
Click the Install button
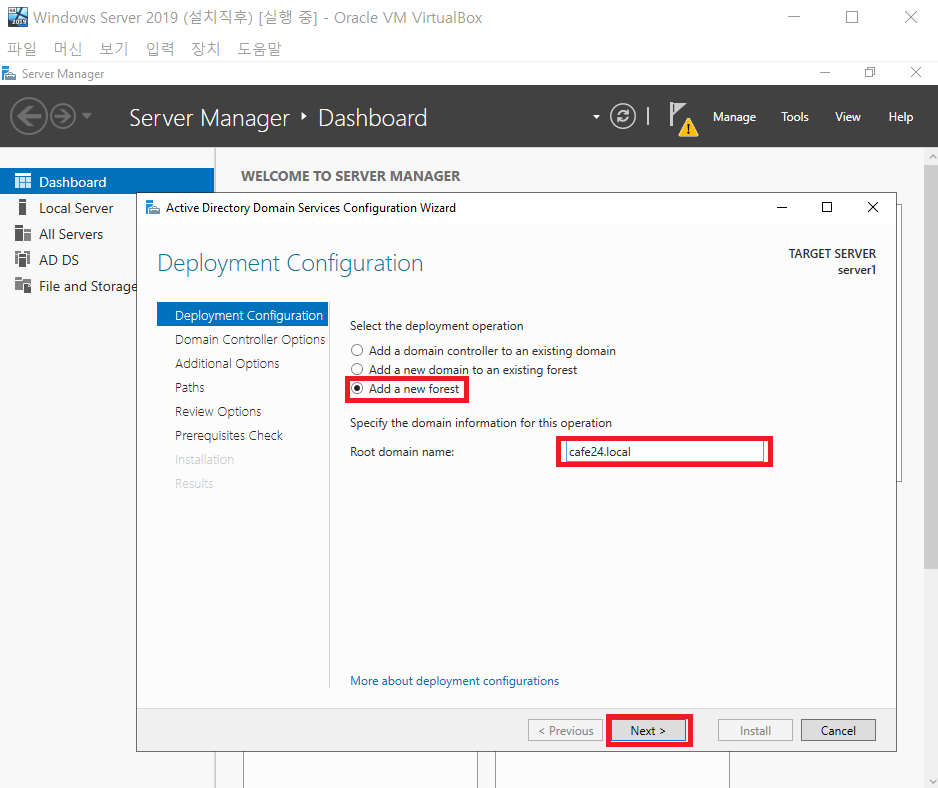(755, 731)
